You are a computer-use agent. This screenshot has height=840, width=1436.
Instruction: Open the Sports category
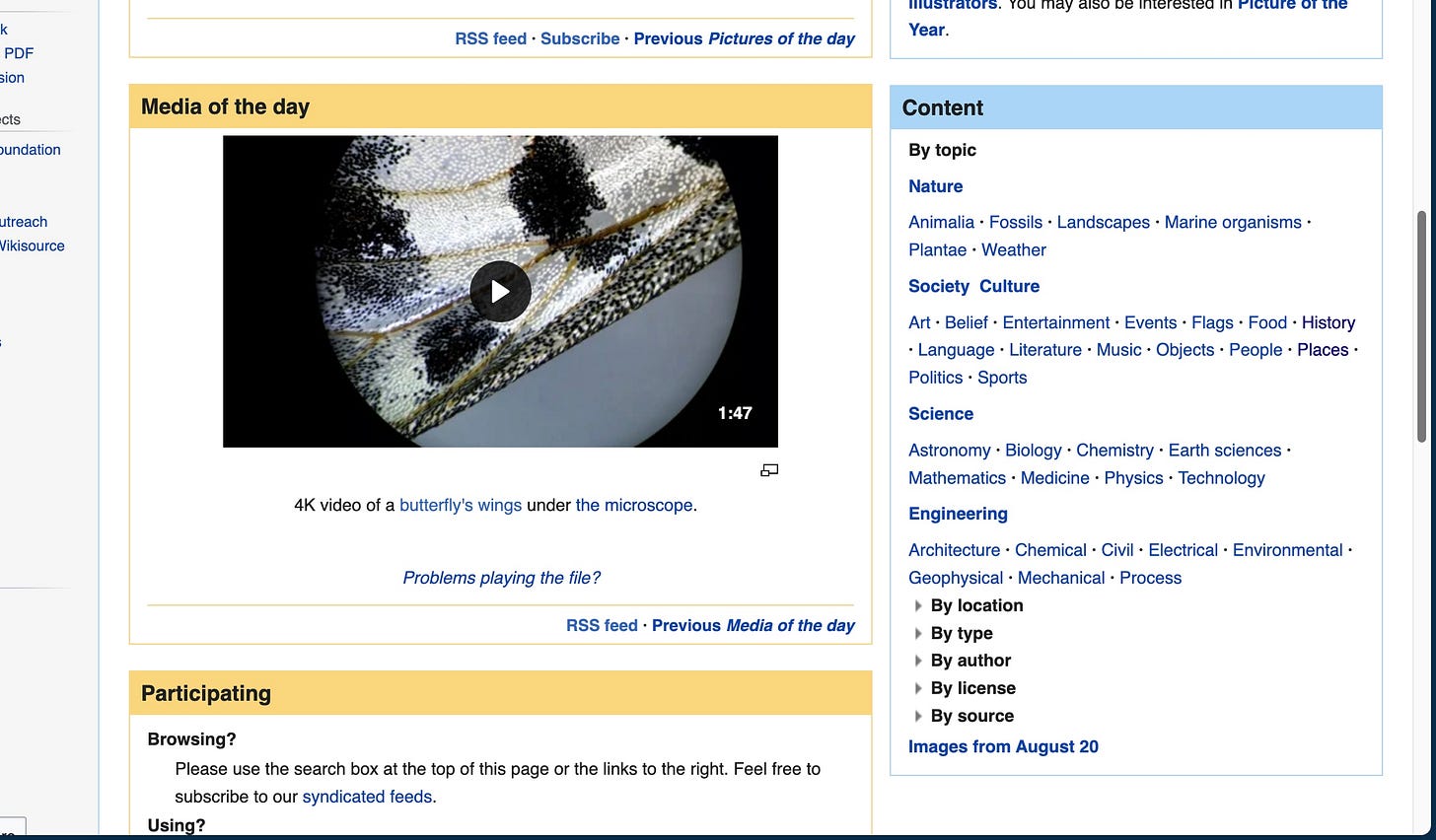point(1002,378)
